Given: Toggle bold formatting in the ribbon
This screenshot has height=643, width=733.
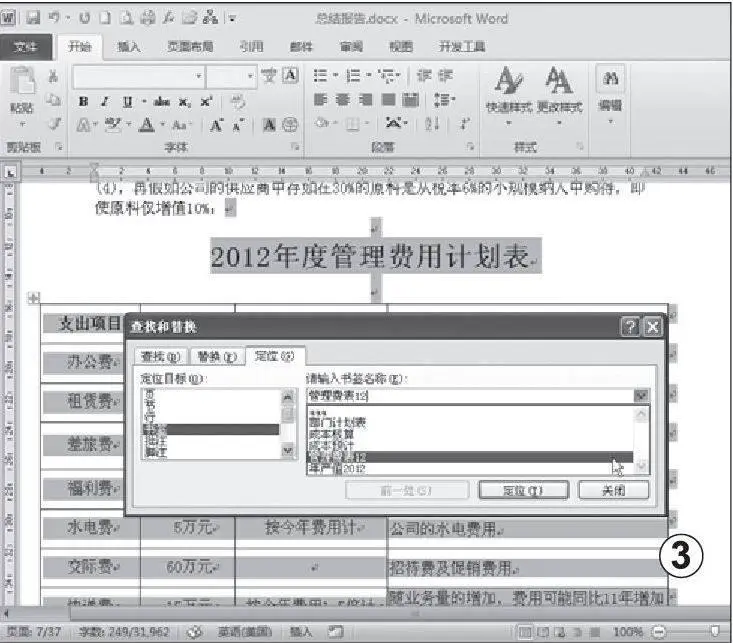Looking at the screenshot, I should point(85,101).
